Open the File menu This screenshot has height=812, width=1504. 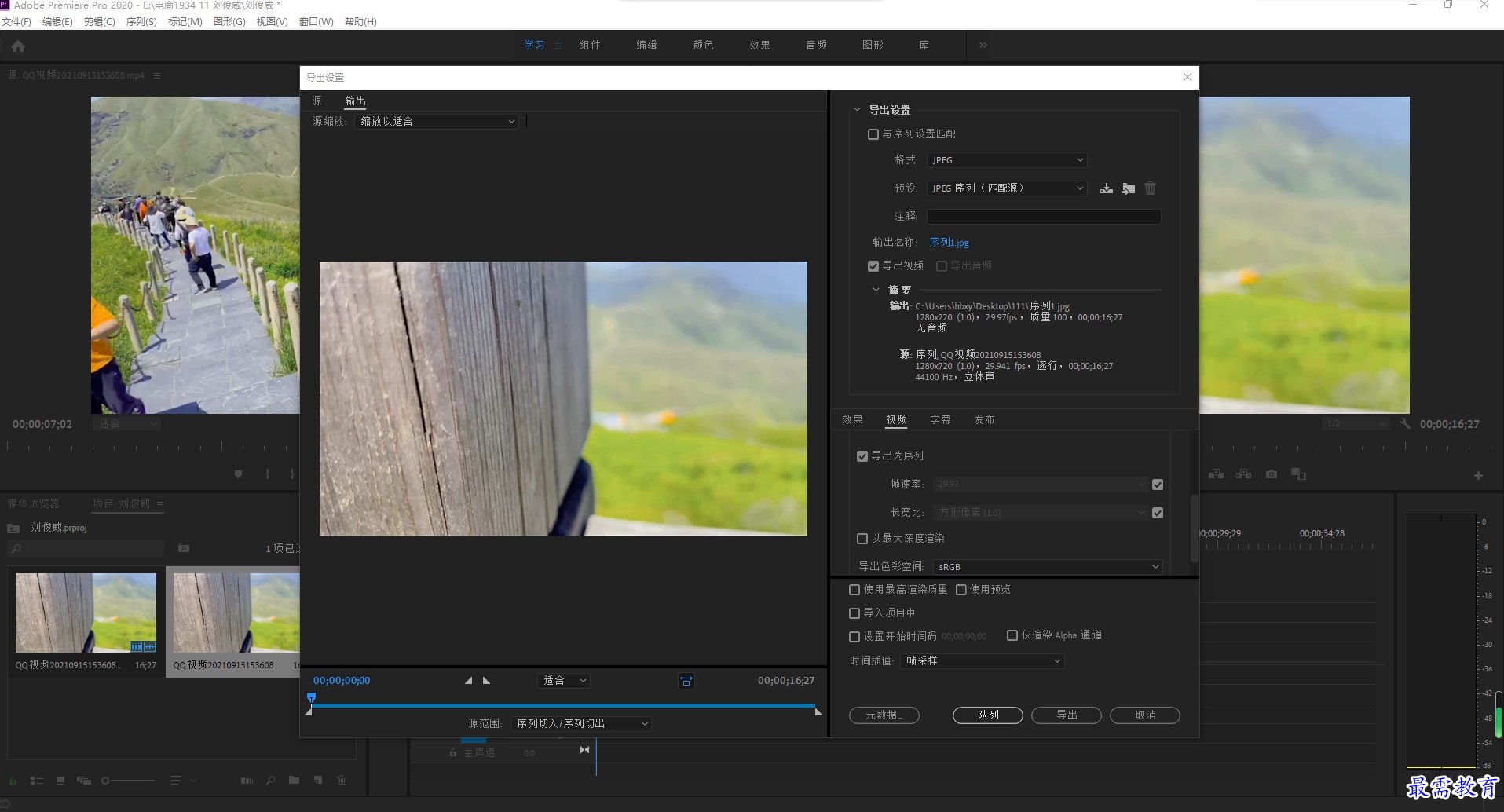tap(16, 22)
